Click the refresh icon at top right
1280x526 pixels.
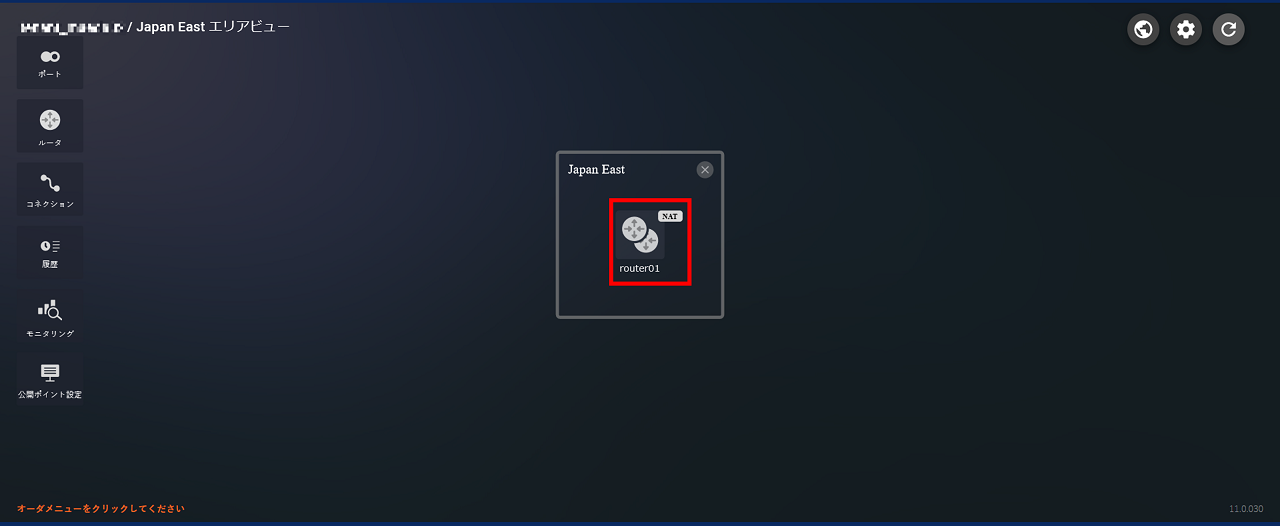[1229, 29]
